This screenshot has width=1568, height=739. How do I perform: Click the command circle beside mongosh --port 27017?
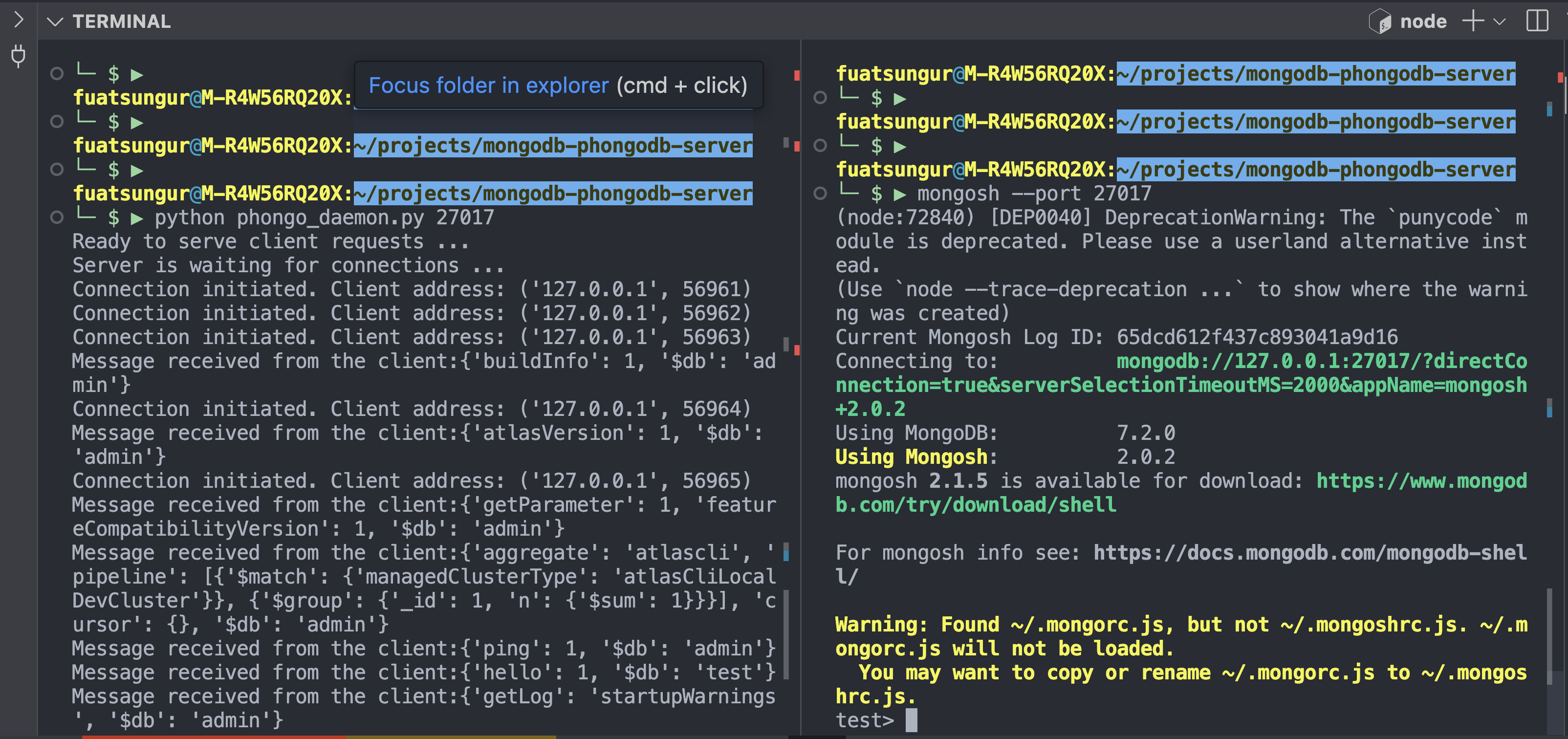pyautogui.click(x=821, y=194)
